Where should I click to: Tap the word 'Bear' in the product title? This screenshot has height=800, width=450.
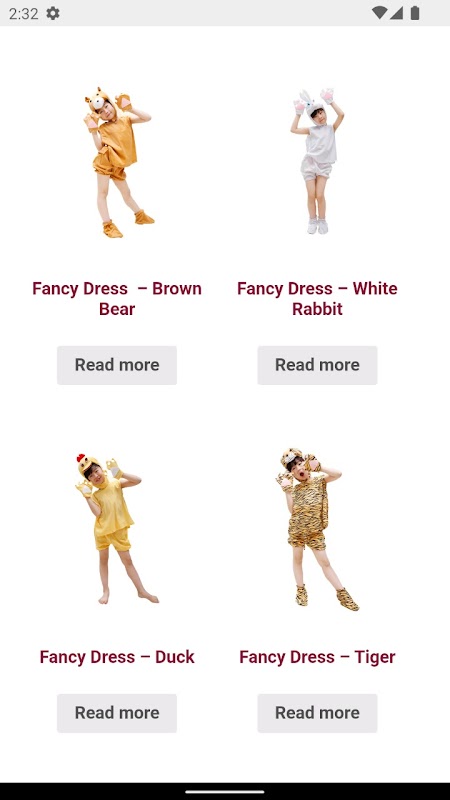click(x=117, y=309)
